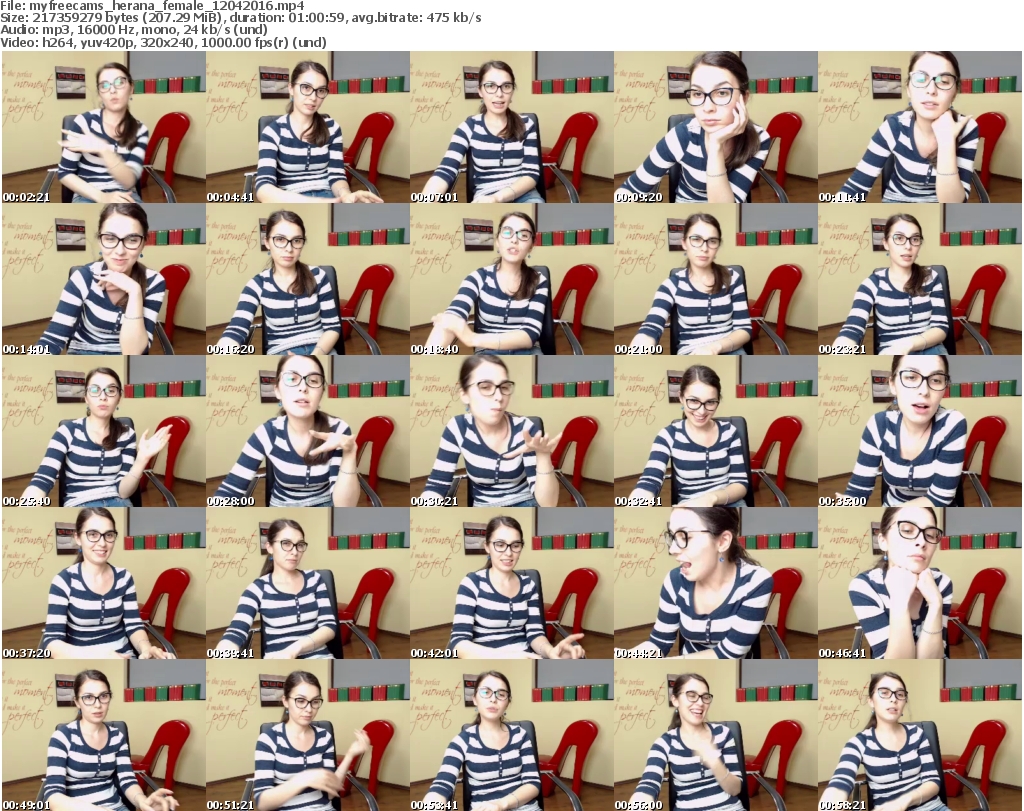Select the thumbnail stamped 00:53:41
Viewport: 1024px width, 811px height.
(511, 735)
